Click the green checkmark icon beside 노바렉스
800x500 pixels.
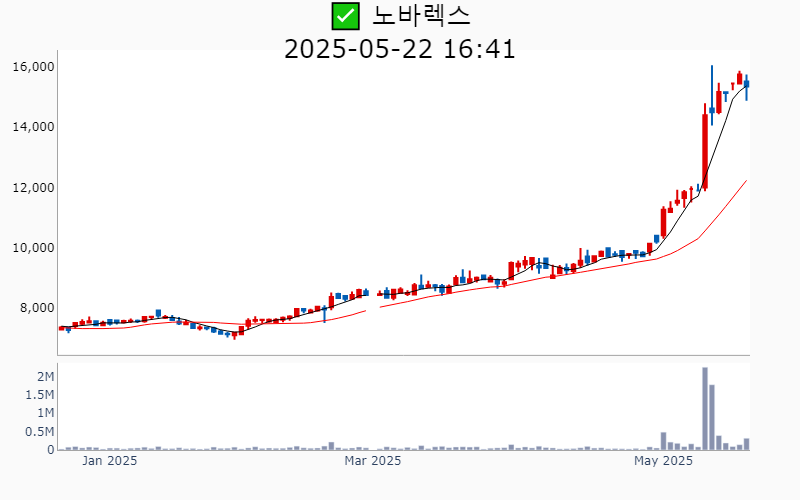point(345,16)
